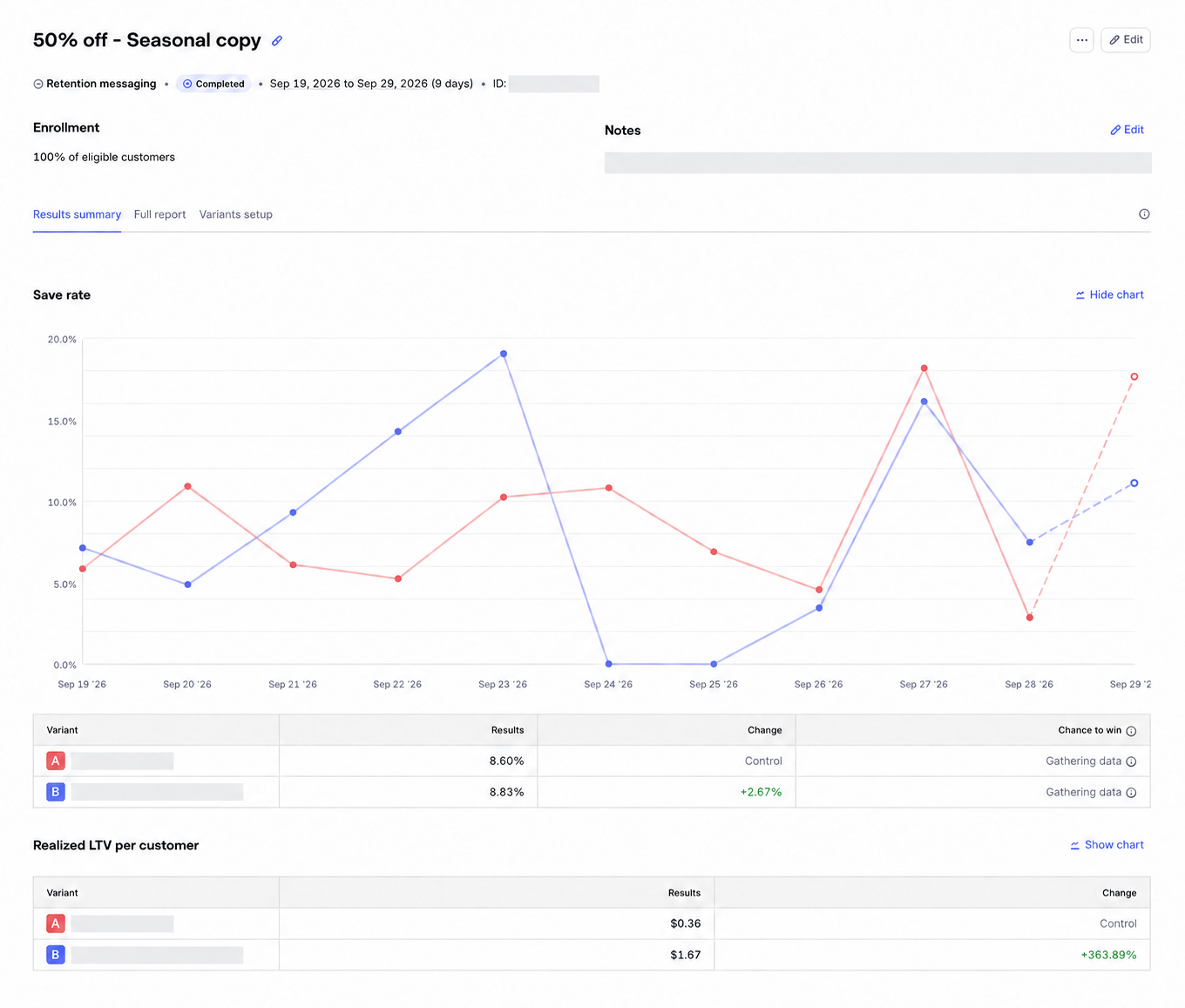This screenshot has width=1185, height=1008.
Task: Click the 8.83% result for variant B
Action: 506,793
